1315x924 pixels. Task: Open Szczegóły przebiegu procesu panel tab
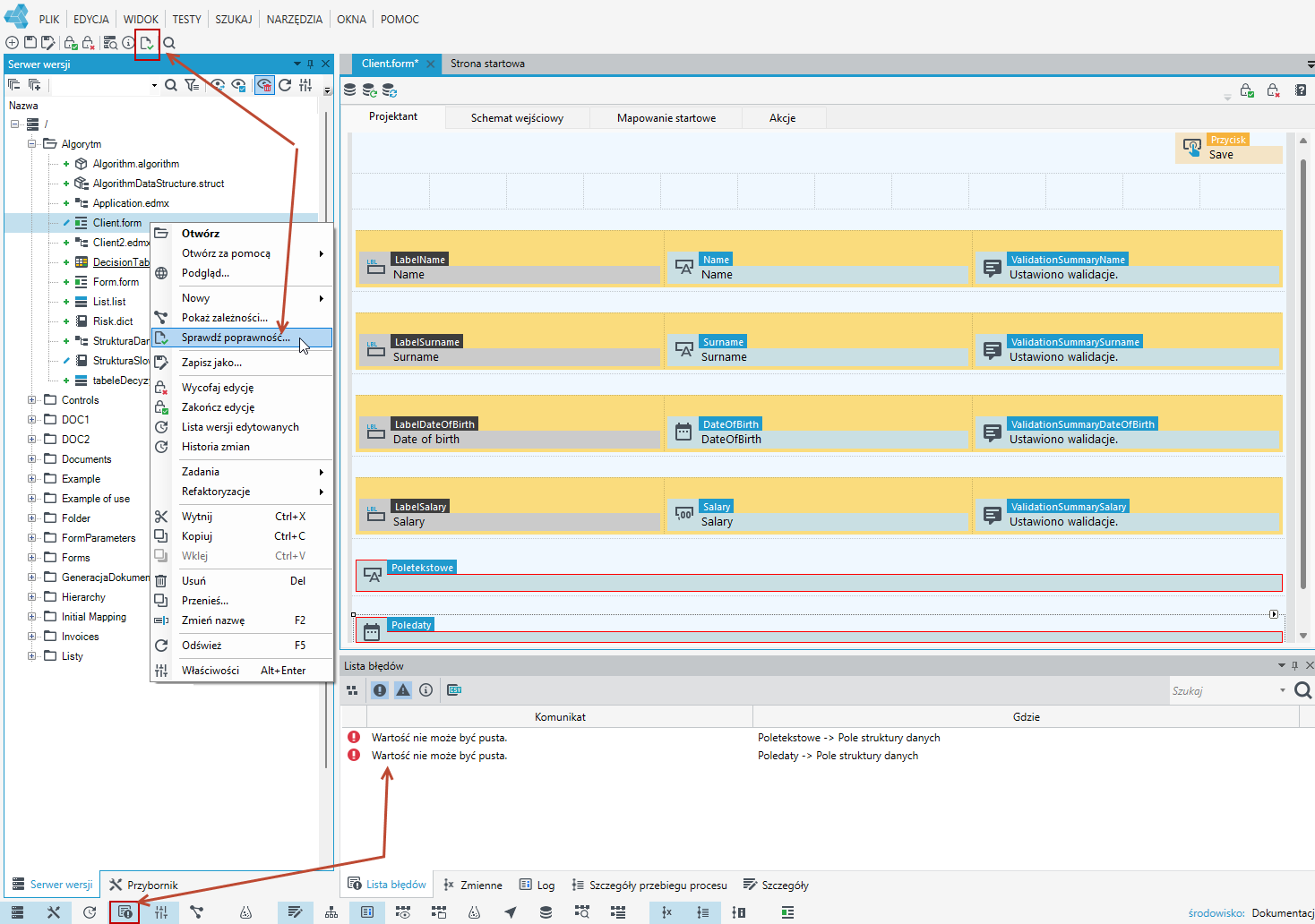pyautogui.click(x=649, y=885)
